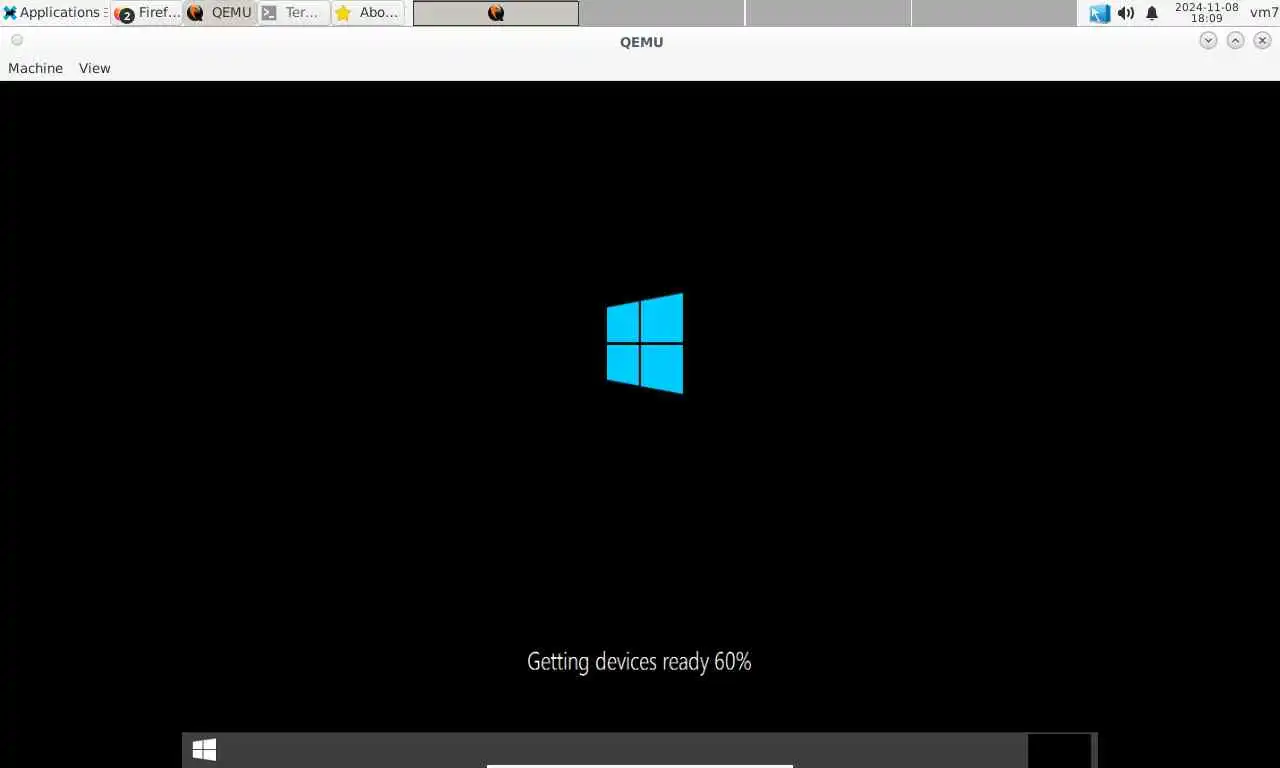
Task: Click the Windows Start logo in the guest taskbar
Action: click(204, 750)
